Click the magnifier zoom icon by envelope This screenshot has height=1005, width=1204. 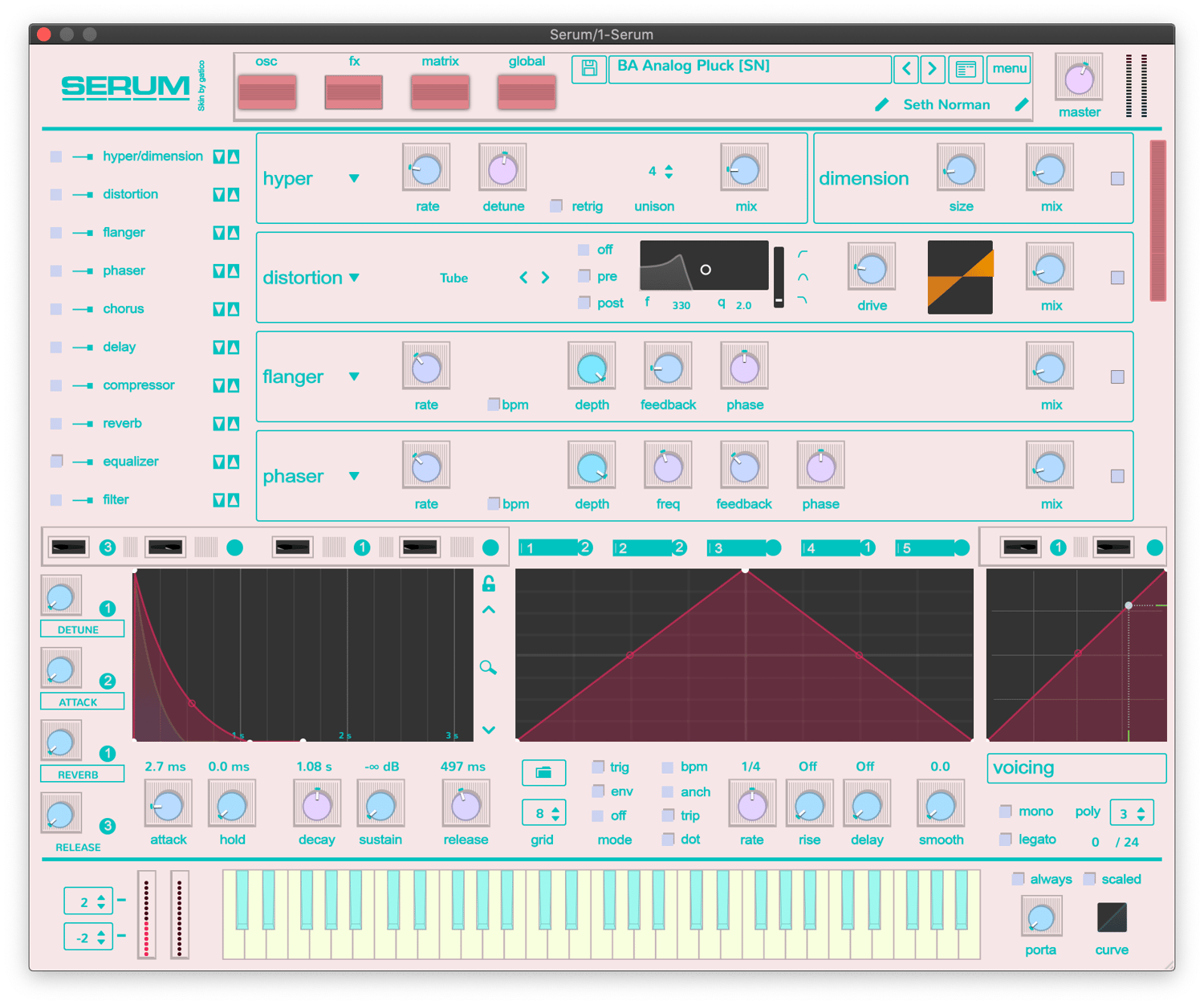[x=488, y=667]
